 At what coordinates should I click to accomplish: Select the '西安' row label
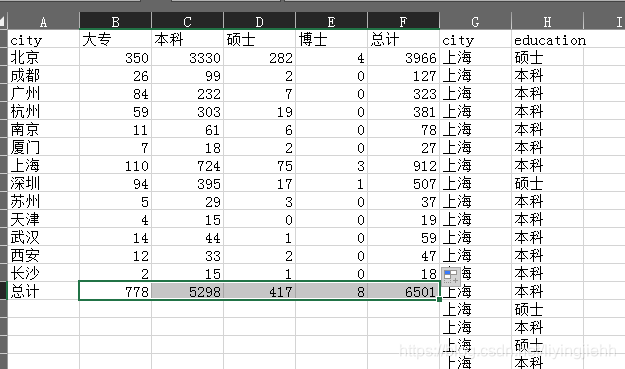tap(43, 255)
